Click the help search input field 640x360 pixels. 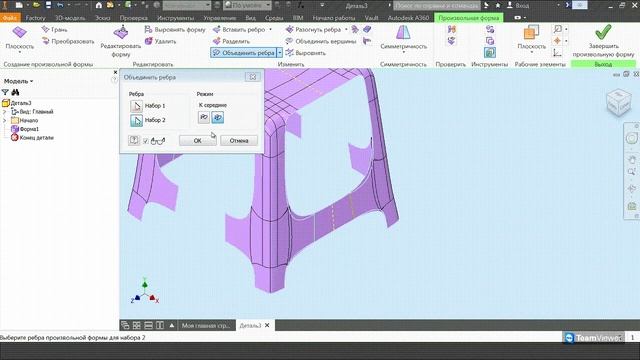(437, 5)
